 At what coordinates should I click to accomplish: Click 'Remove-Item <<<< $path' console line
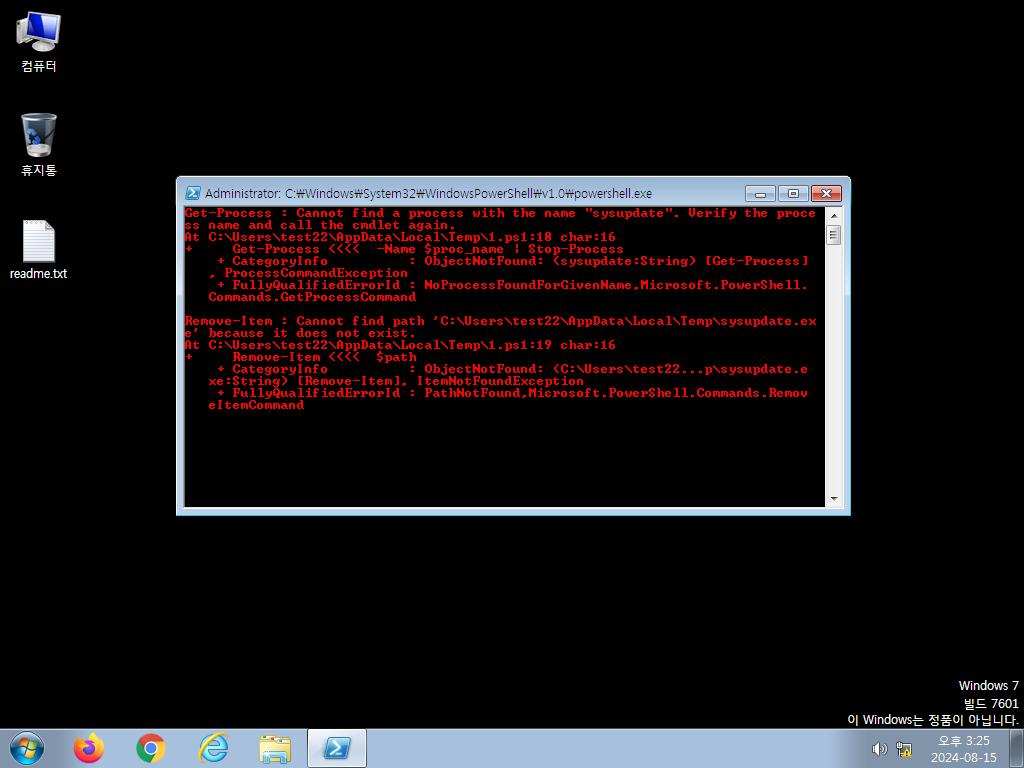tap(300, 357)
